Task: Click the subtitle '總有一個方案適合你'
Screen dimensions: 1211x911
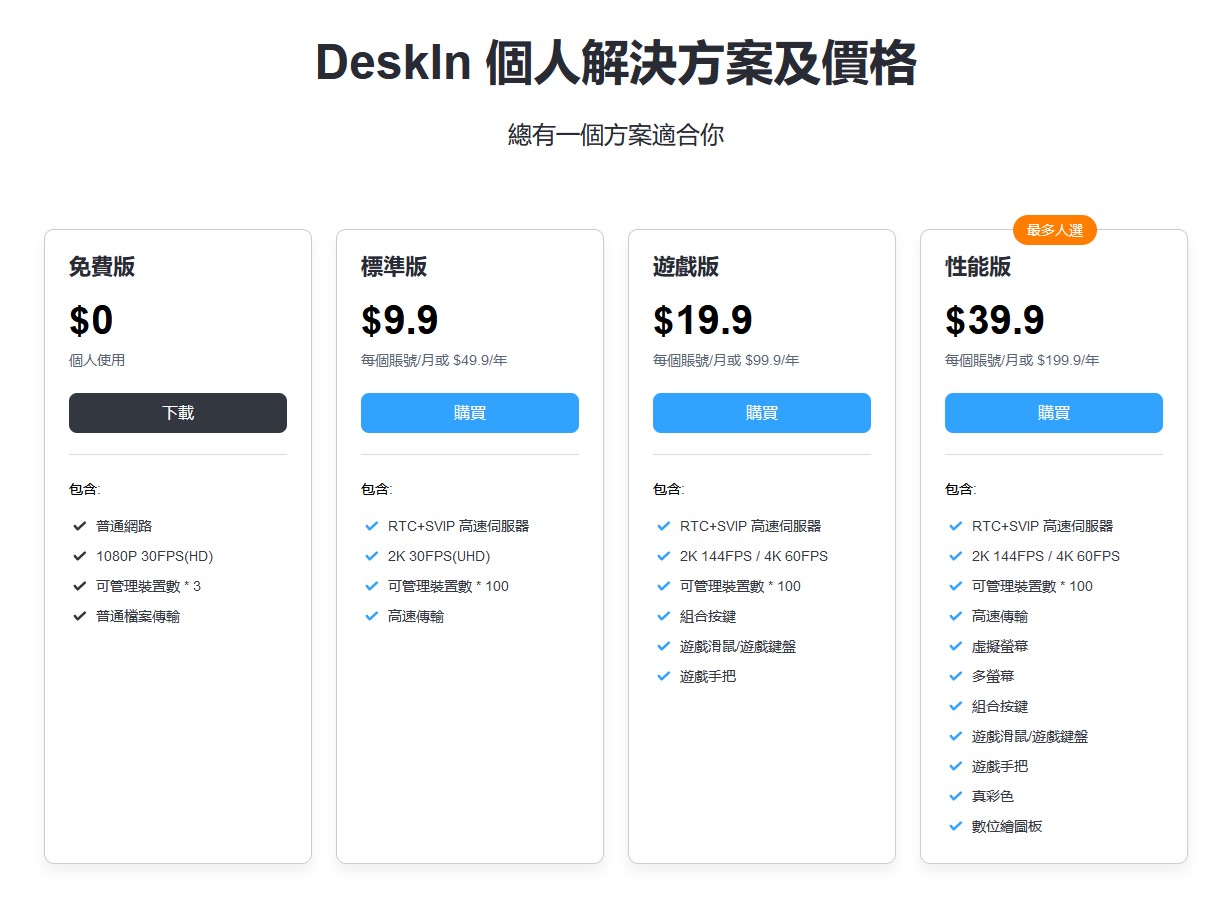Action: 616,135
